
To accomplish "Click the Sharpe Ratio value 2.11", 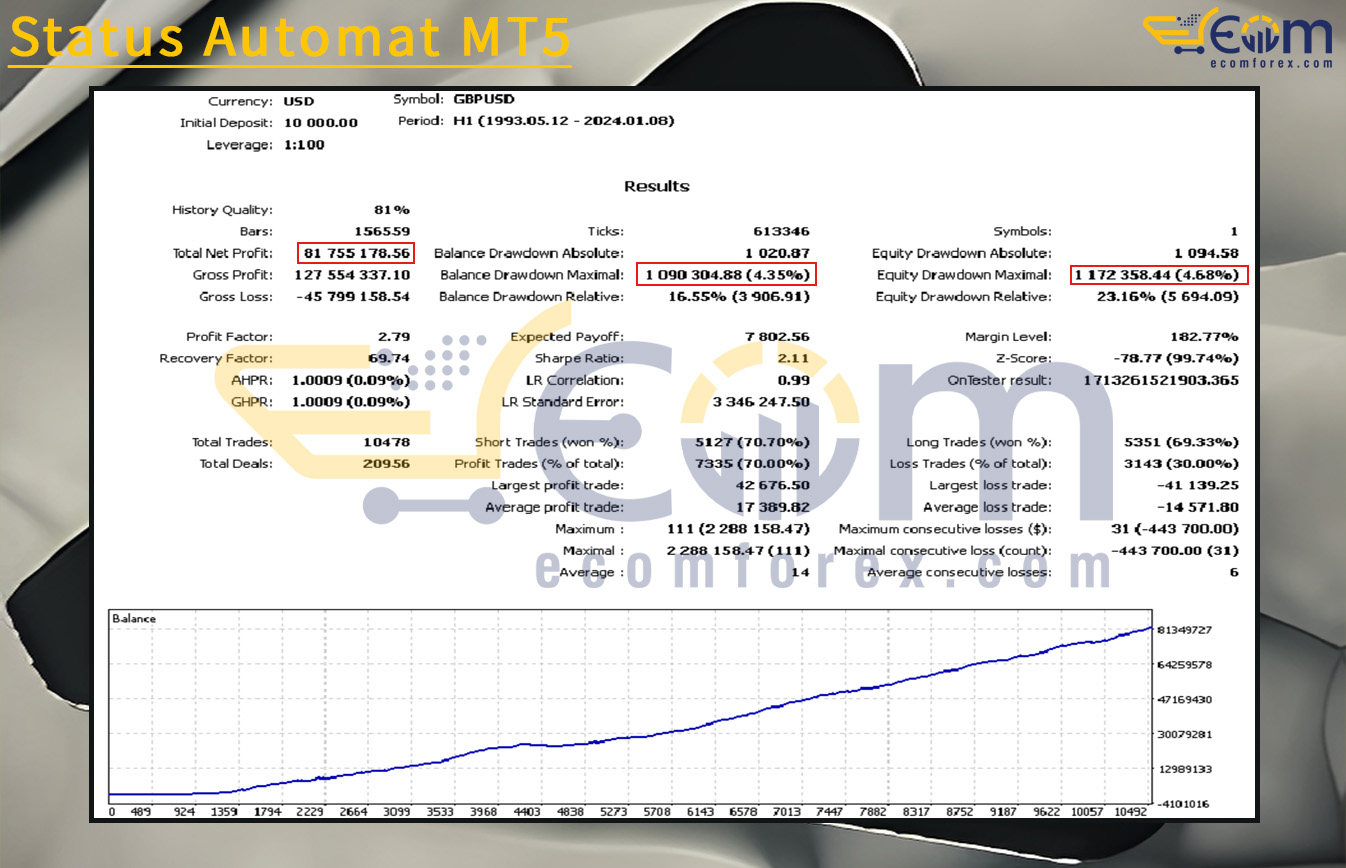I will tap(793, 359).
